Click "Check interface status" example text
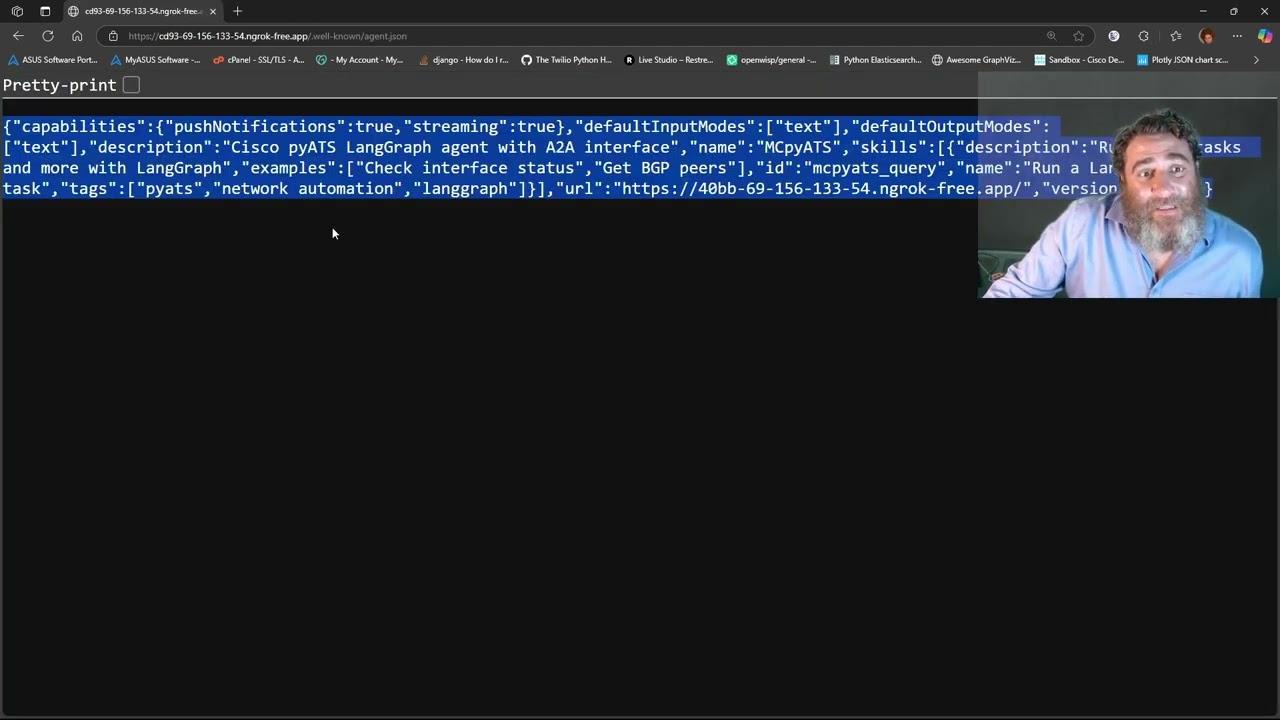The height and width of the screenshot is (720, 1280). tap(470, 168)
